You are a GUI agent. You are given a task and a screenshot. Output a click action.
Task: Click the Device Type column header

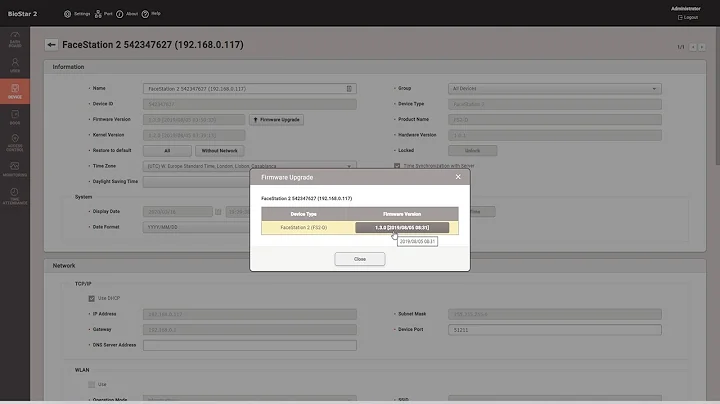pos(304,214)
